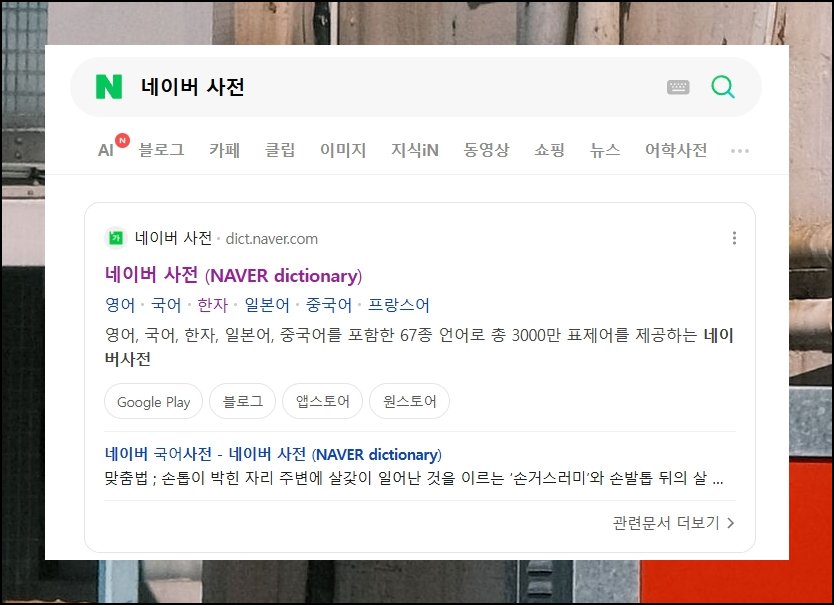834x605 pixels.
Task: Select the 동영상 tab
Action: [x=486, y=150]
